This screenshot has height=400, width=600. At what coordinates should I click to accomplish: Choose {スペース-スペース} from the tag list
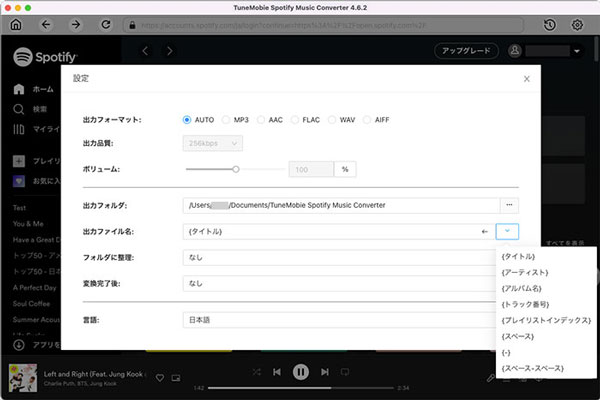(x=533, y=368)
